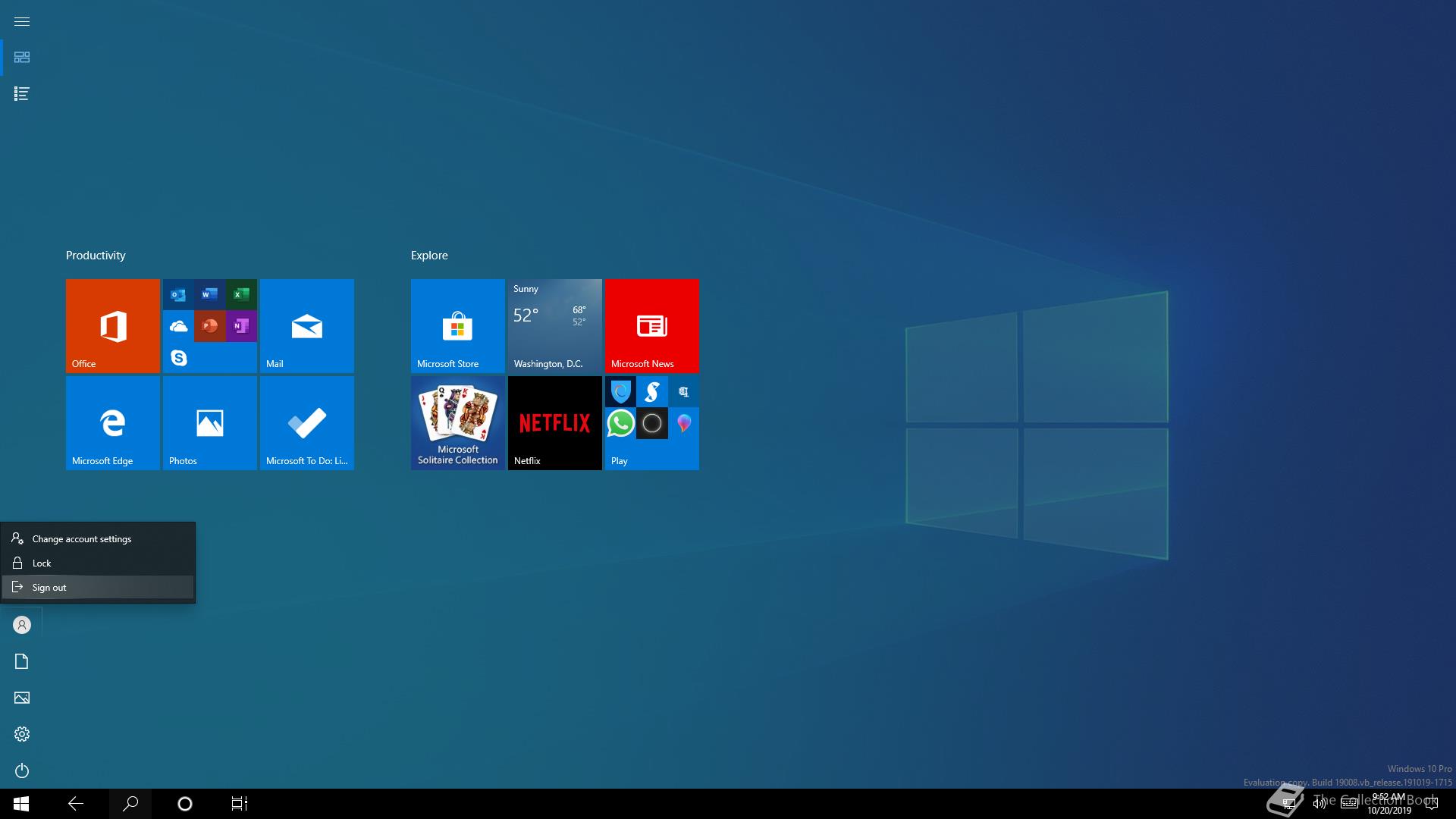Viewport: 1456px width, 819px height.
Task: Launch Outlook from the Office folder tile
Action: [178, 294]
